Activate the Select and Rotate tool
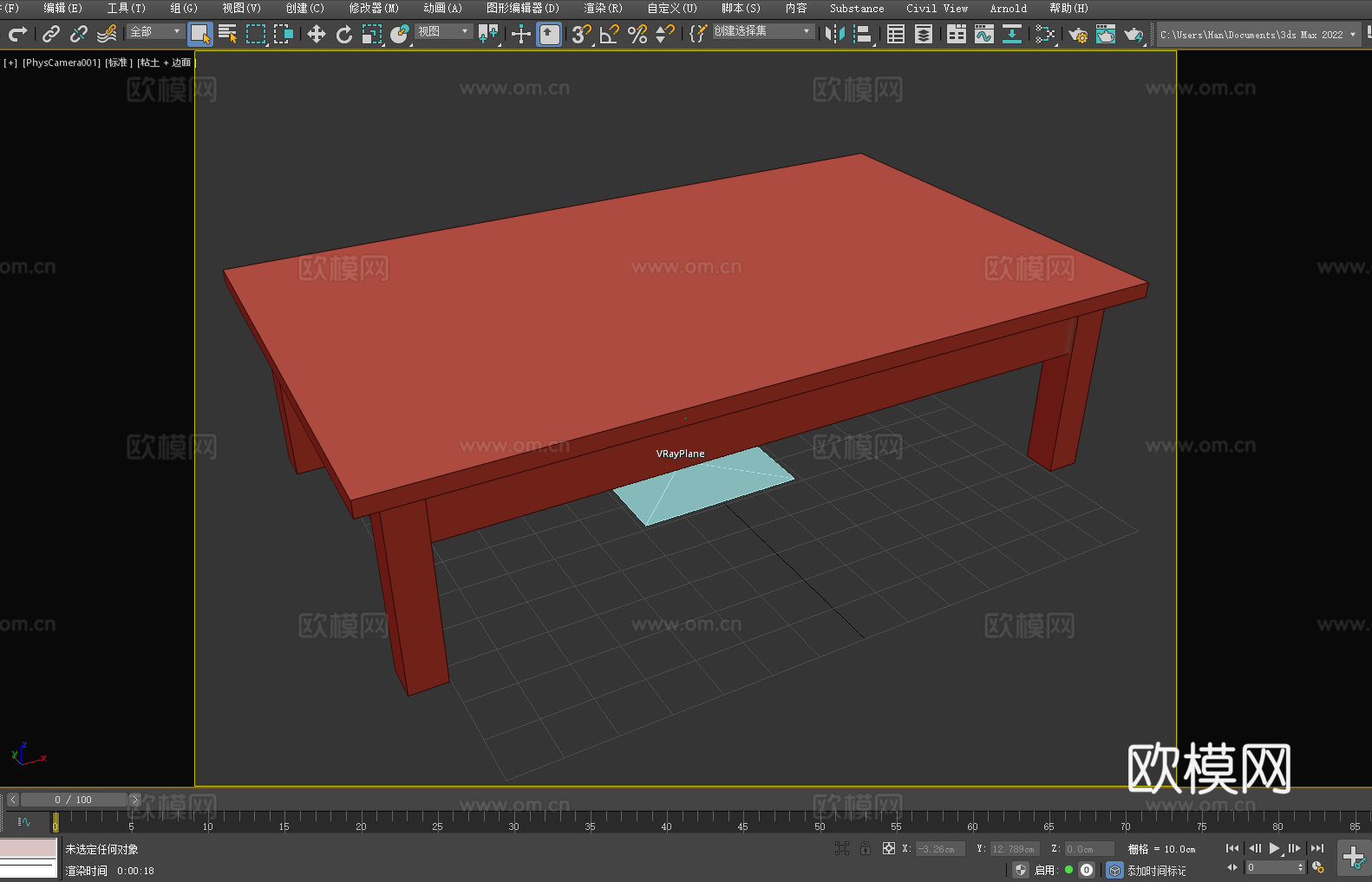 coord(344,34)
